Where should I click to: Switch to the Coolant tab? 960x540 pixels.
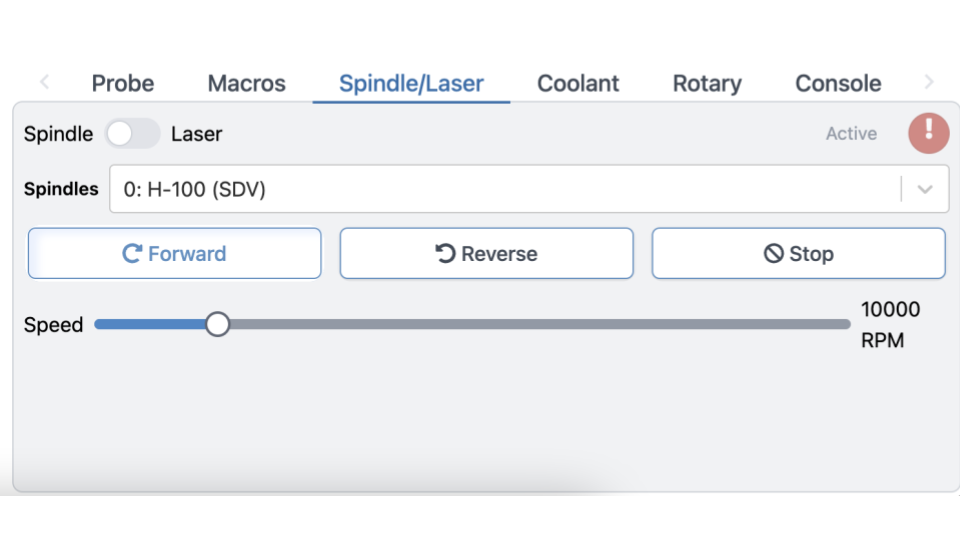click(578, 83)
